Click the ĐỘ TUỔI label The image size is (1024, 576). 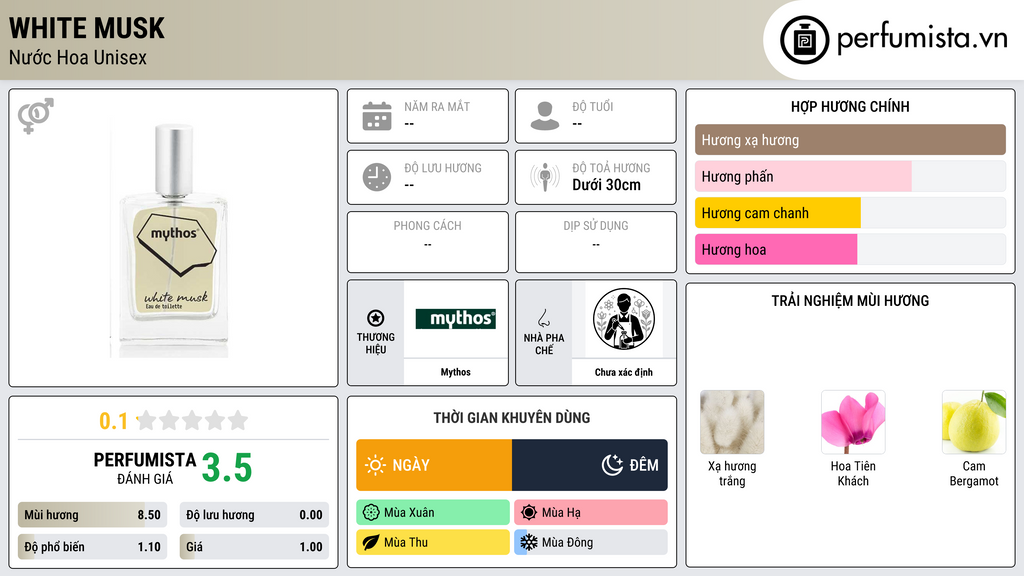[x=593, y=106]
